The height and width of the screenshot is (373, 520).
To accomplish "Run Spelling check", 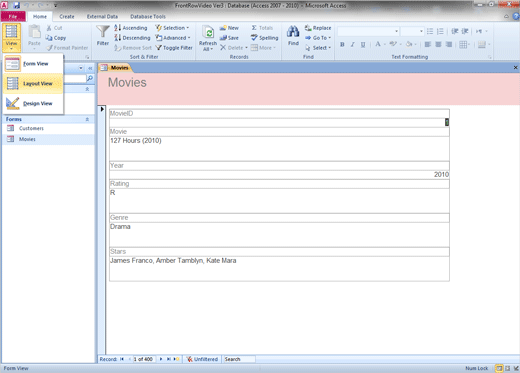I will click(265, 38).
